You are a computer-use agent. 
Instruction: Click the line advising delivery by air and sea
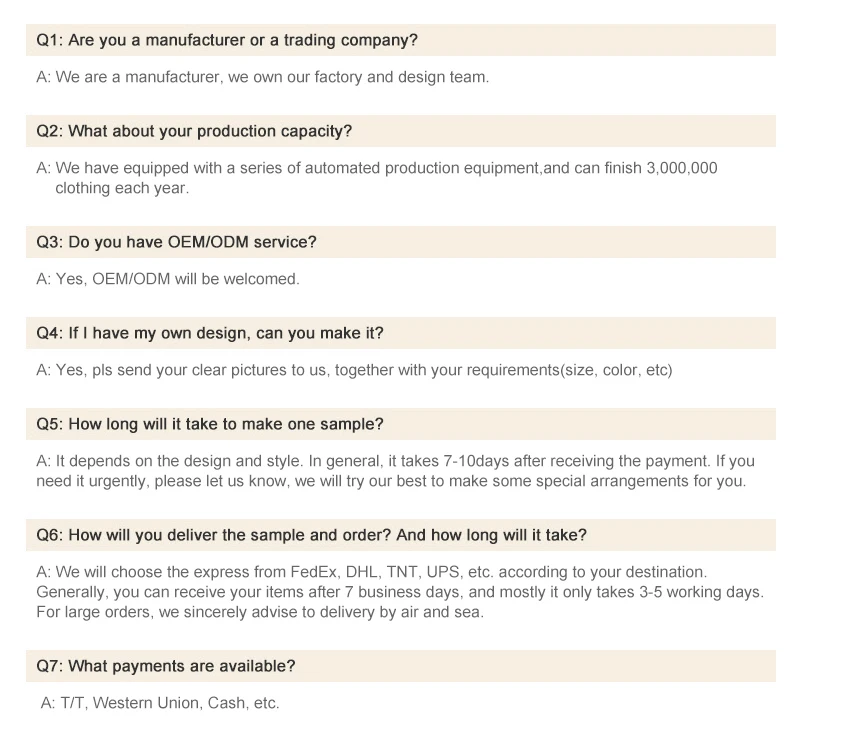point(260,612)
